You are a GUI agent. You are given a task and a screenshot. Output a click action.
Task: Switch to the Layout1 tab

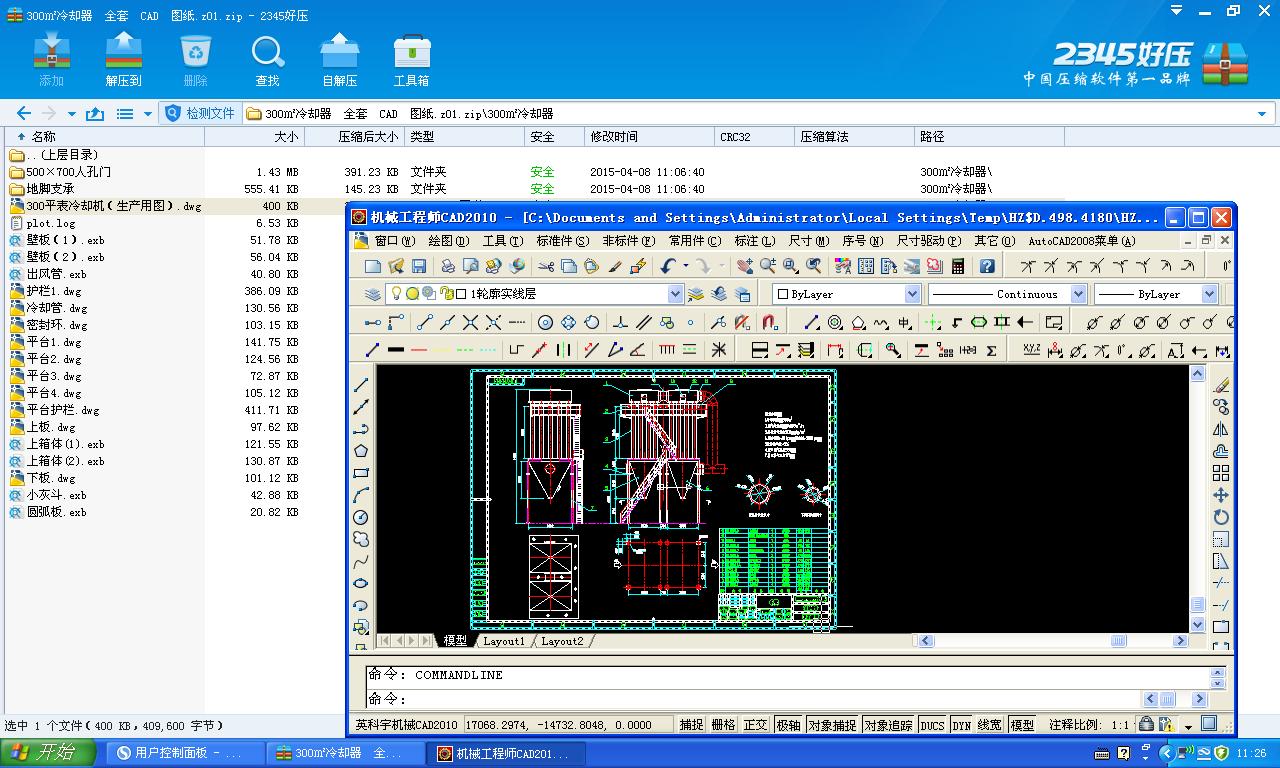(505, 641)
